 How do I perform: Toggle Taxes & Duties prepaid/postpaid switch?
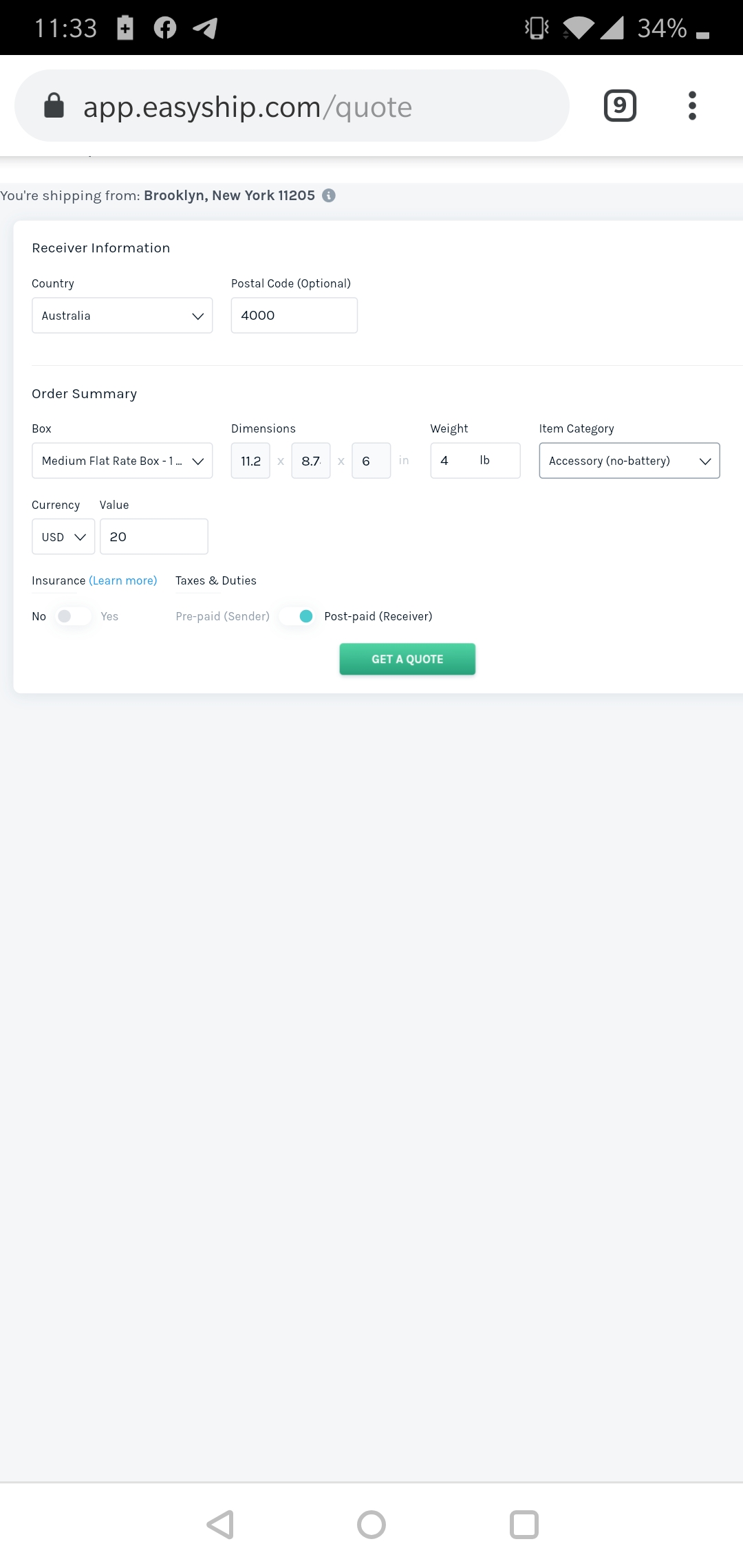click(x=297, y=616)
